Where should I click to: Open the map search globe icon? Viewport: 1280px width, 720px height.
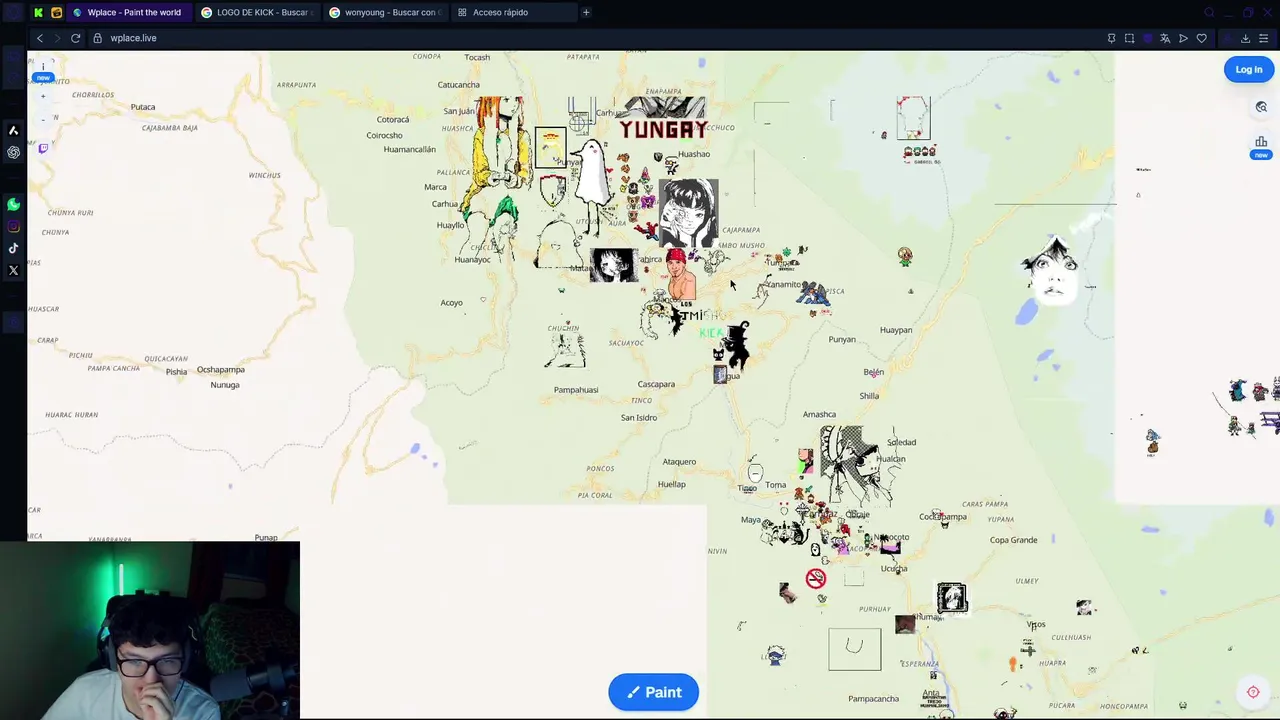click(1261, 107)
